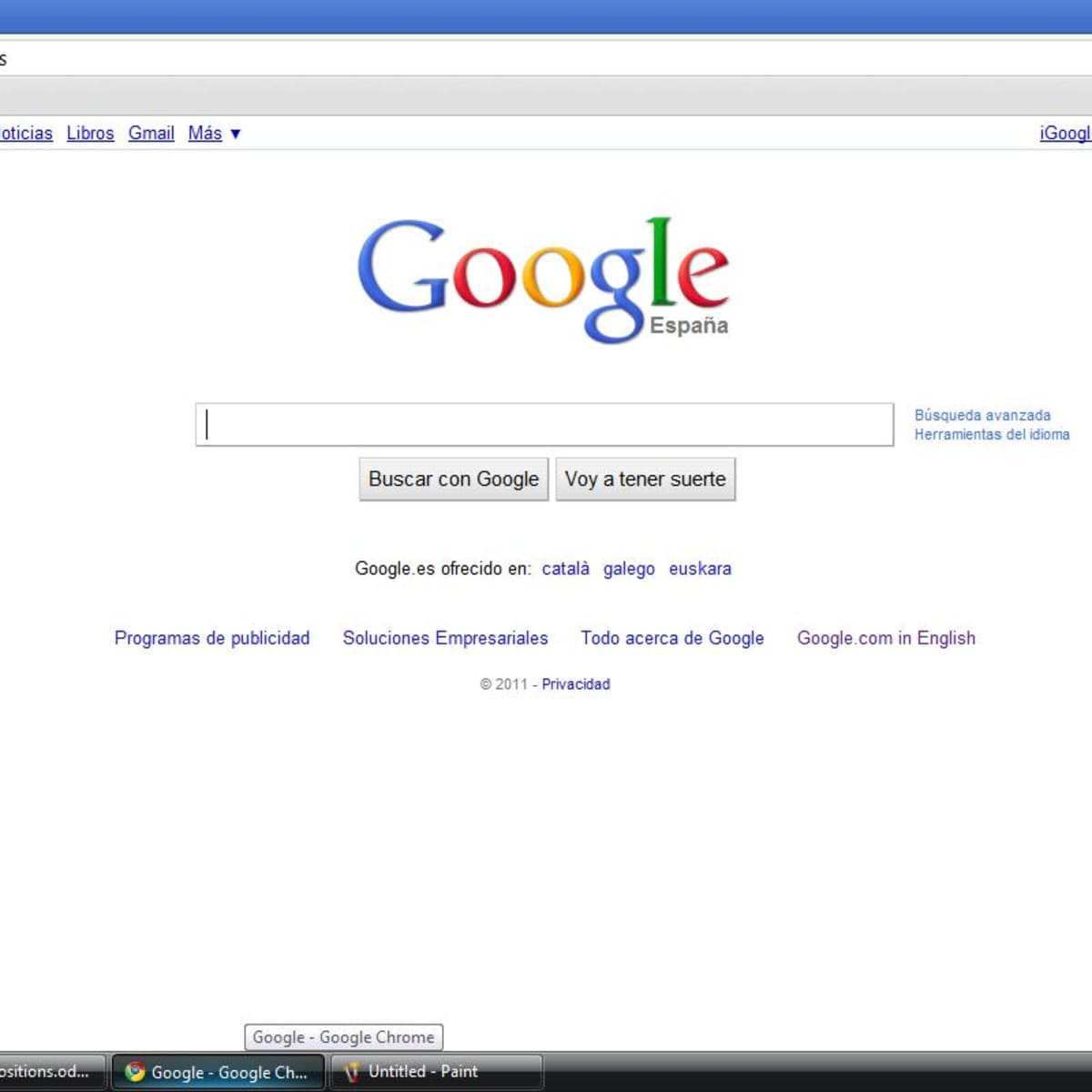Open Herramientas del idioma link
This screenshot has height=1092, width=1092.
point(991,435)
